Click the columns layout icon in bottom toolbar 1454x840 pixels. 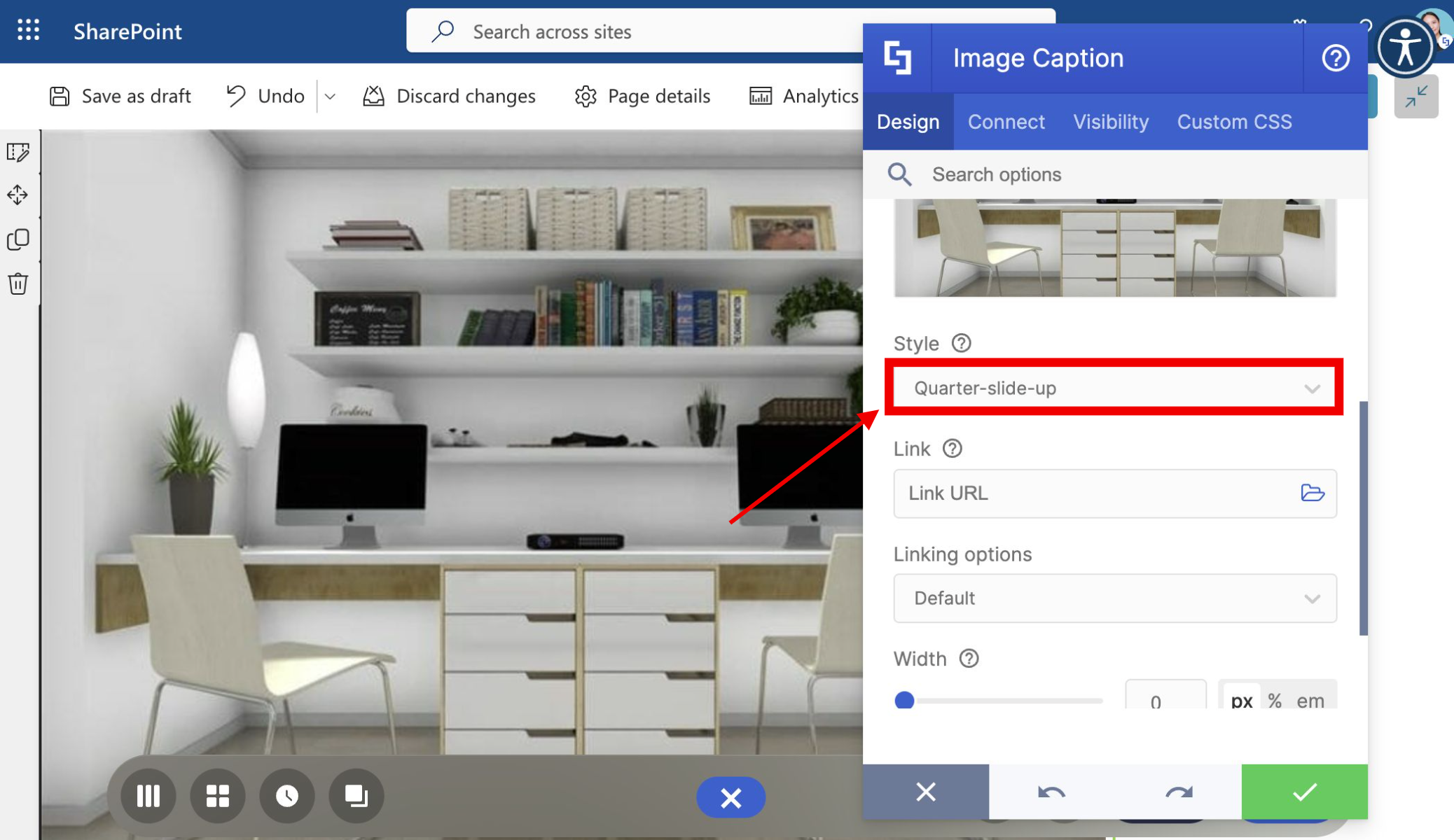(148, 796)
